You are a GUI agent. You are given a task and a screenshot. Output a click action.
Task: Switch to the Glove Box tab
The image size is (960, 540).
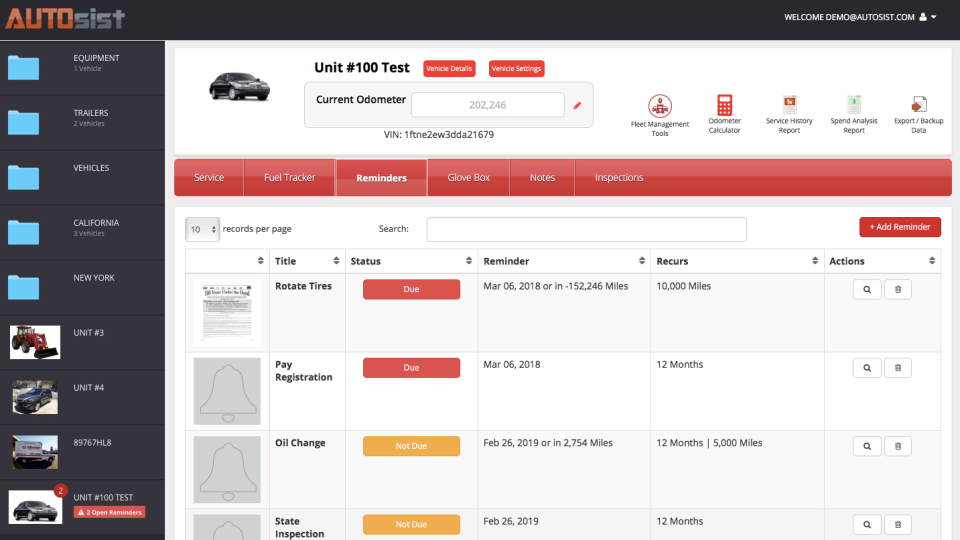468,178
